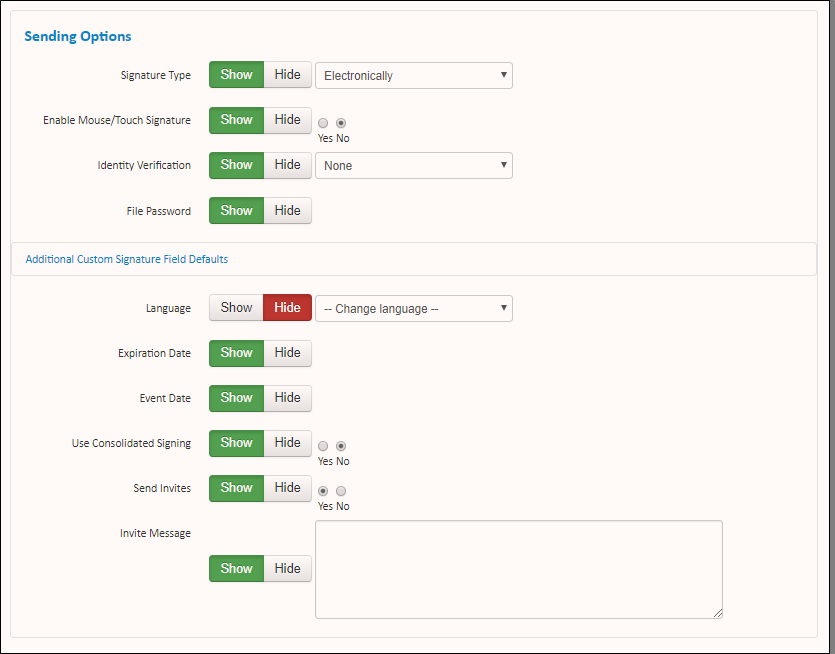Hide the Use Consolidated Signing field
The image size is (835, 654).
[x=287, y=442]
